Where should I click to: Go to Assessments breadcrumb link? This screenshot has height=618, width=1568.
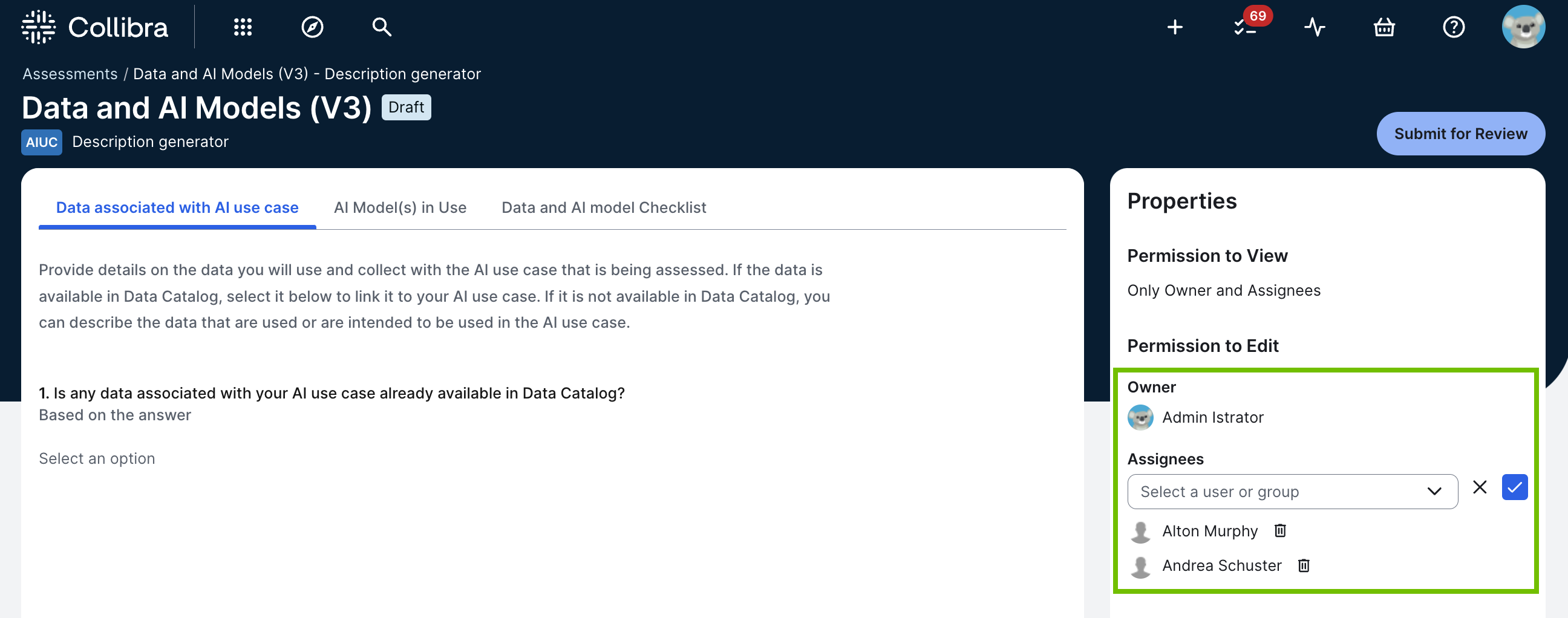coord(70,74)
